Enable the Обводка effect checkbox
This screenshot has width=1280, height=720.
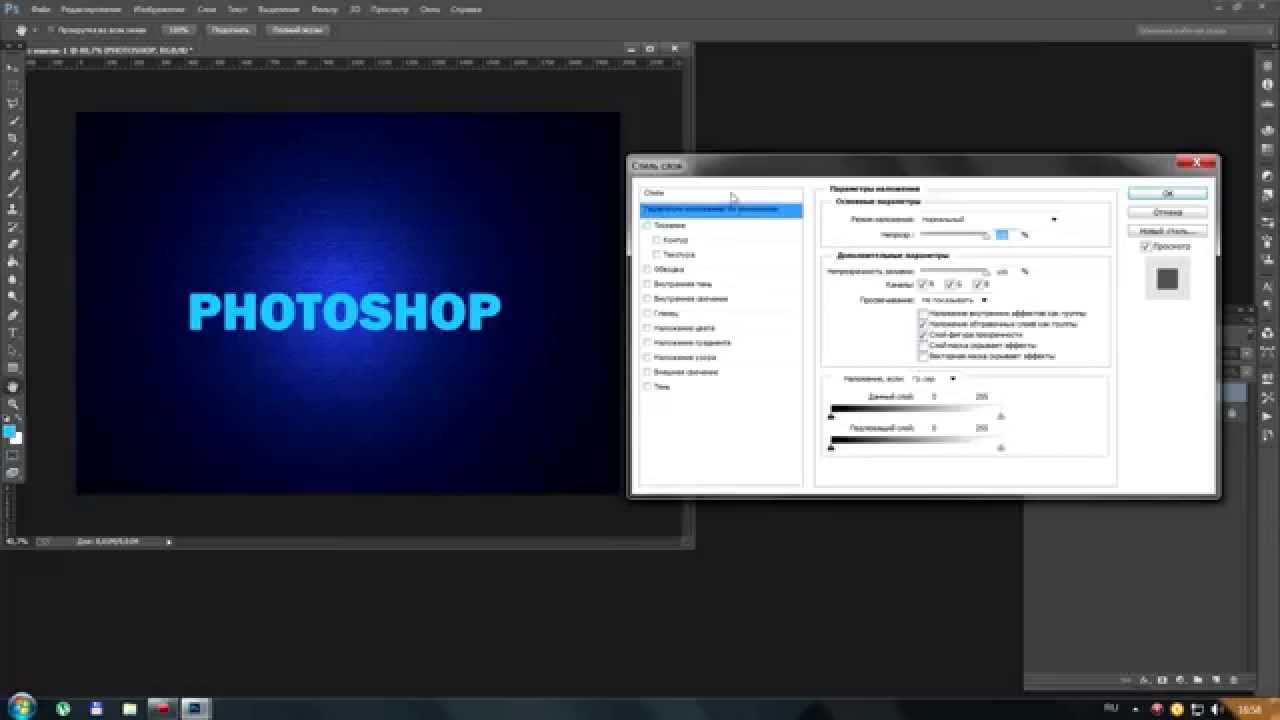coord(648,269)
